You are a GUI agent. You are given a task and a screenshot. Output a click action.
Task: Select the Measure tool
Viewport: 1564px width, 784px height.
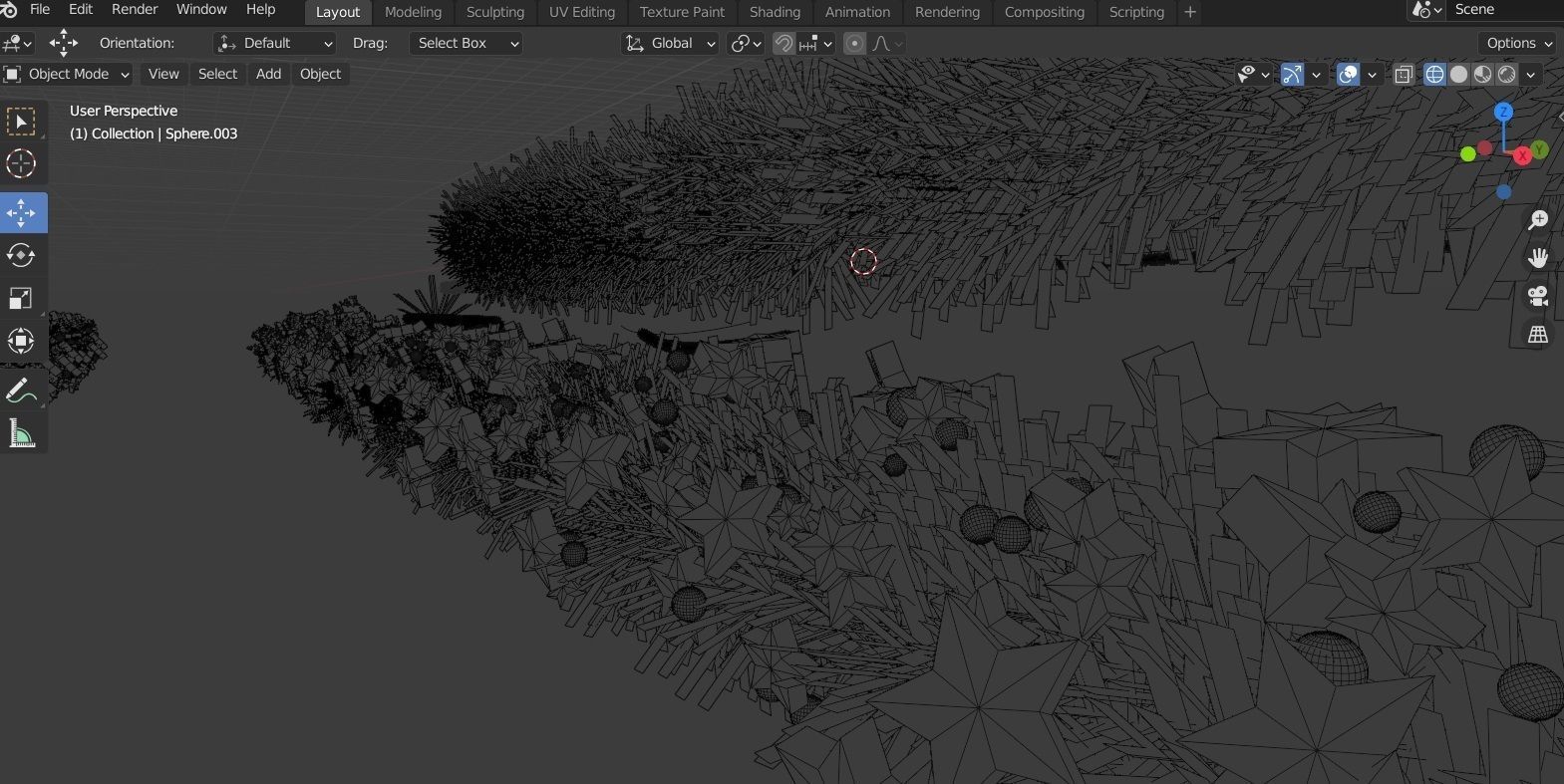tap(21, 433)
